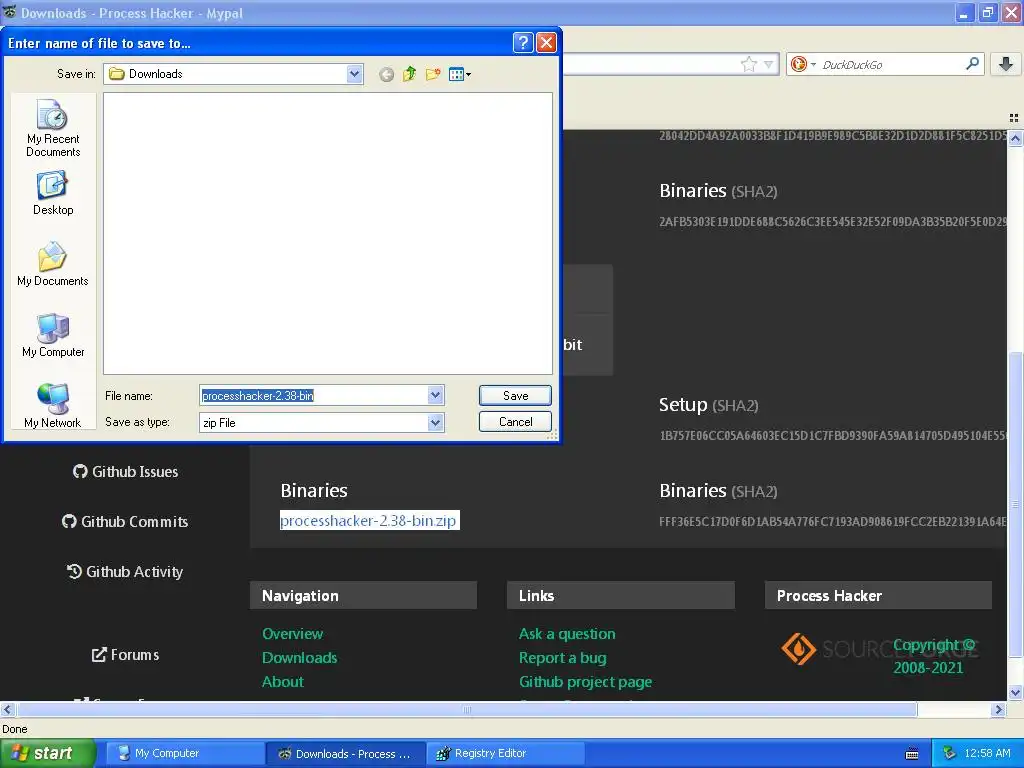Screen dimensions: 1024x768
Task: Open Github Commits sidebar link
Action: point(125,521)
